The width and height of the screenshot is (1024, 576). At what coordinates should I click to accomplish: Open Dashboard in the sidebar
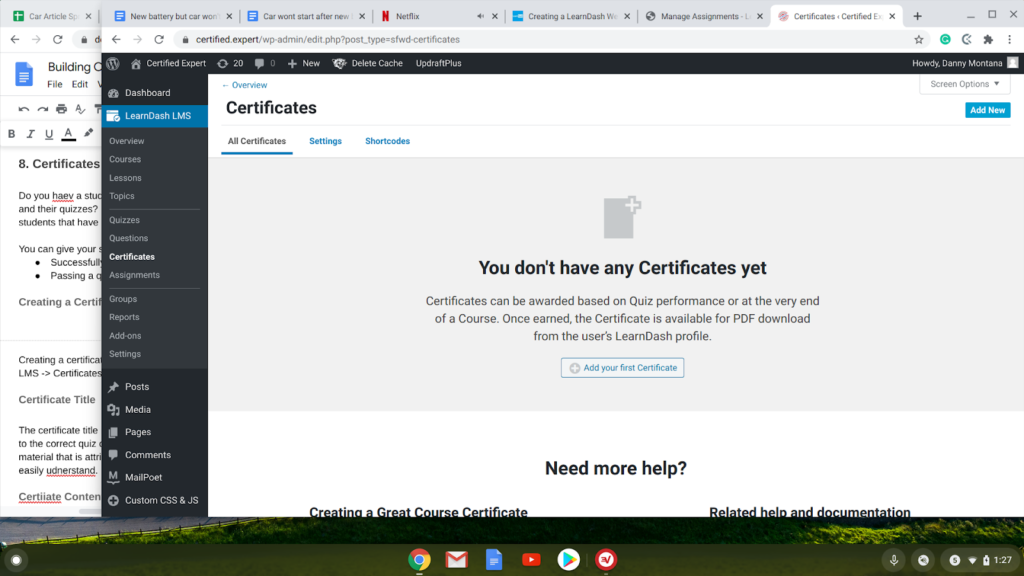pos(155,93)
